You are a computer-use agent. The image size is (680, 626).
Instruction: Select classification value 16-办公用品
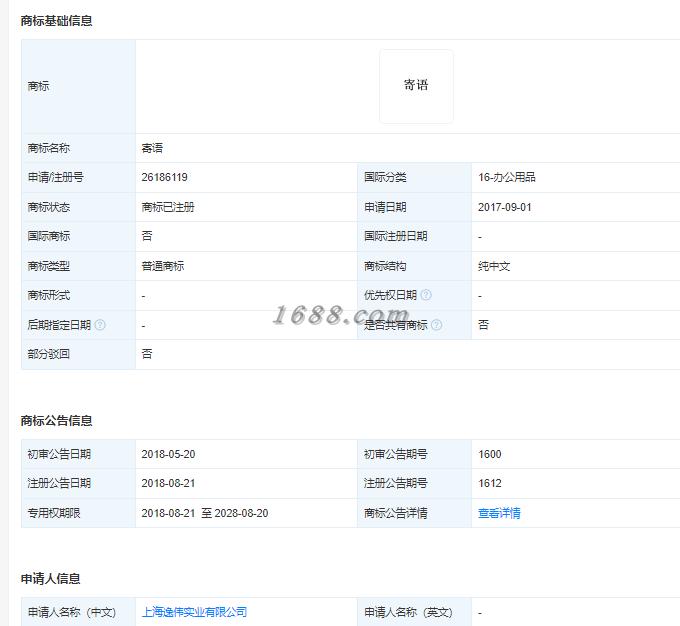[x=507, y=177]
